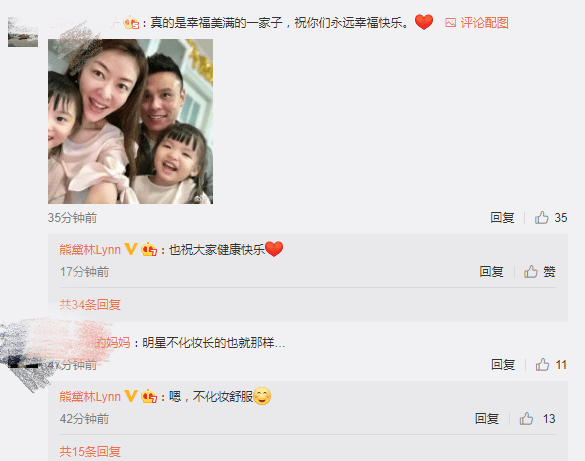This screenshot has height=461, width=585.
Task: Expand 共15条回复 replies
Action: pyautogui.click(x=90, y=452)
